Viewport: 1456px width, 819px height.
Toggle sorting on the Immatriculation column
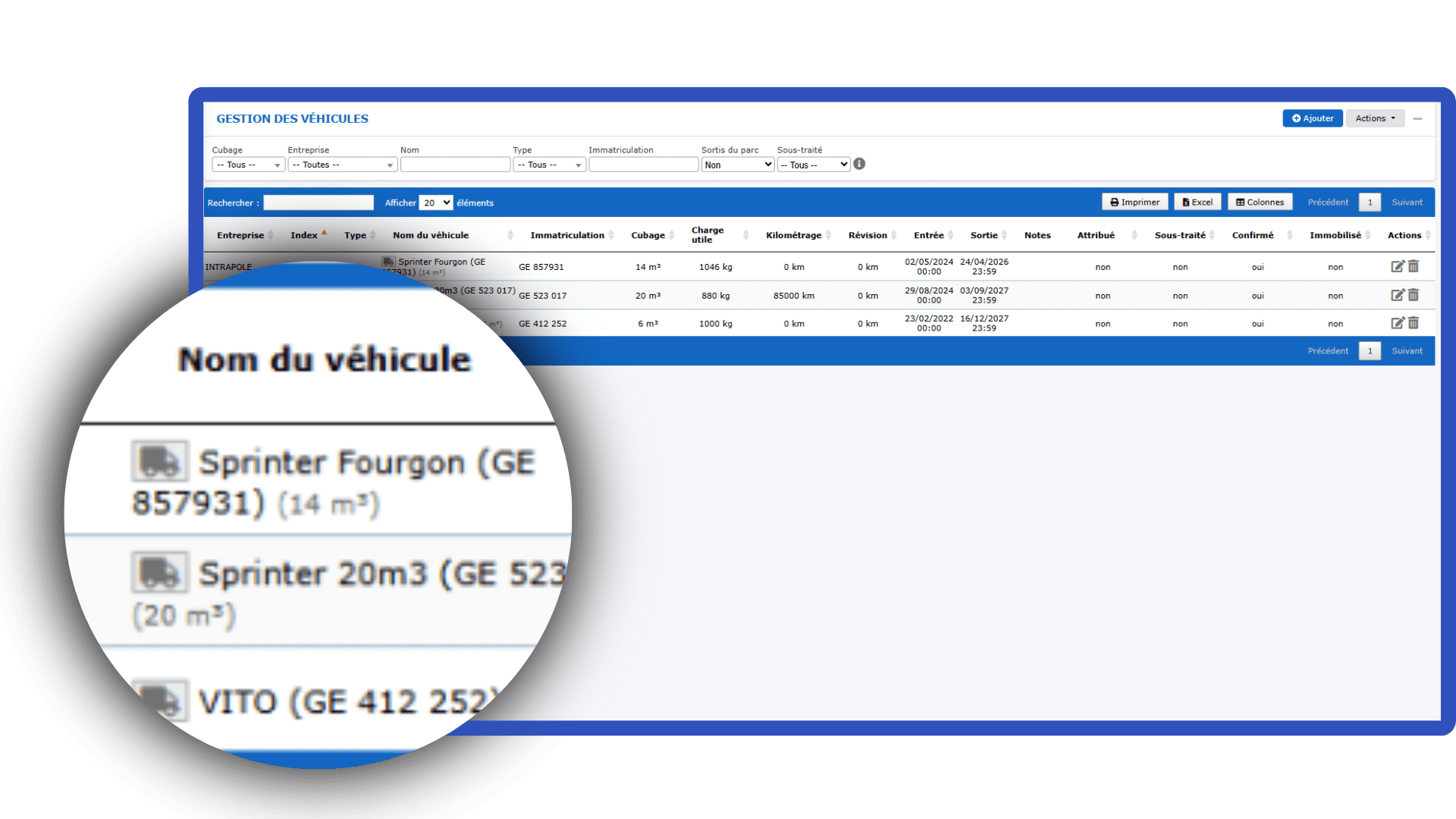[568, 235]
